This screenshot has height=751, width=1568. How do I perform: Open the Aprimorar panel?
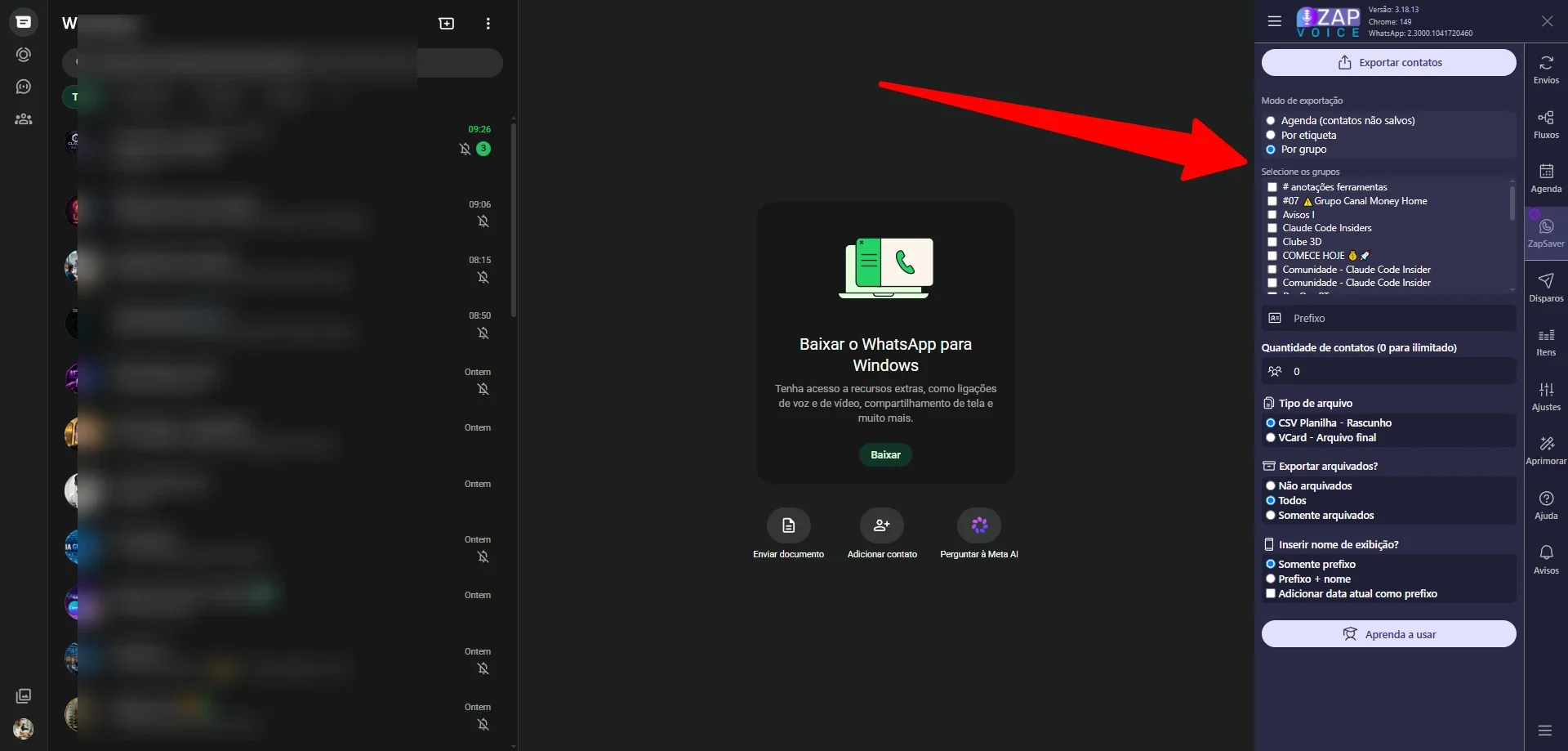coord(1546,451)
